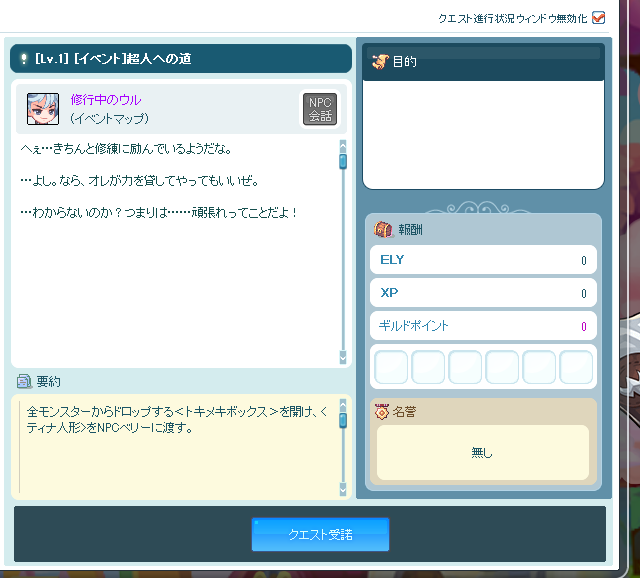Click the second reward item slot
This screenshot has width=640, height=578.
pos(428,367)
